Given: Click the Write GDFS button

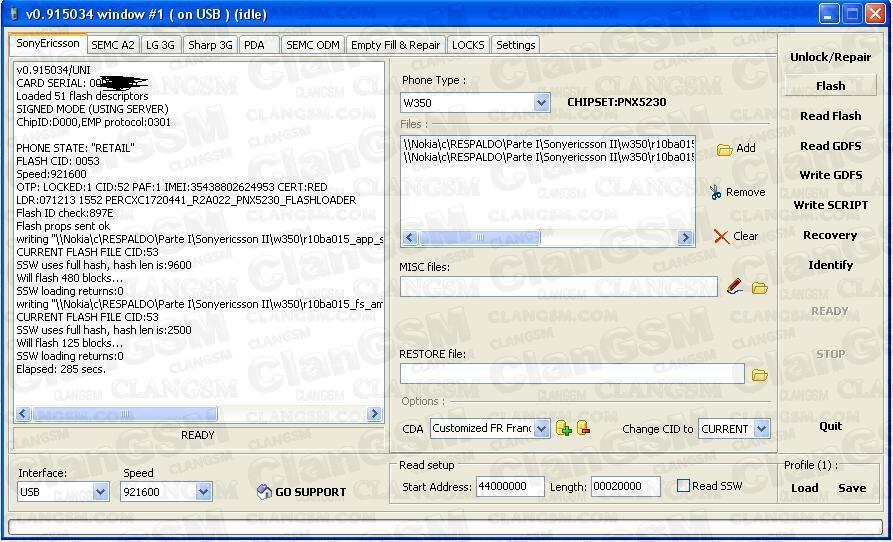Looking at the screenshot, I should [x=830, y=175].
